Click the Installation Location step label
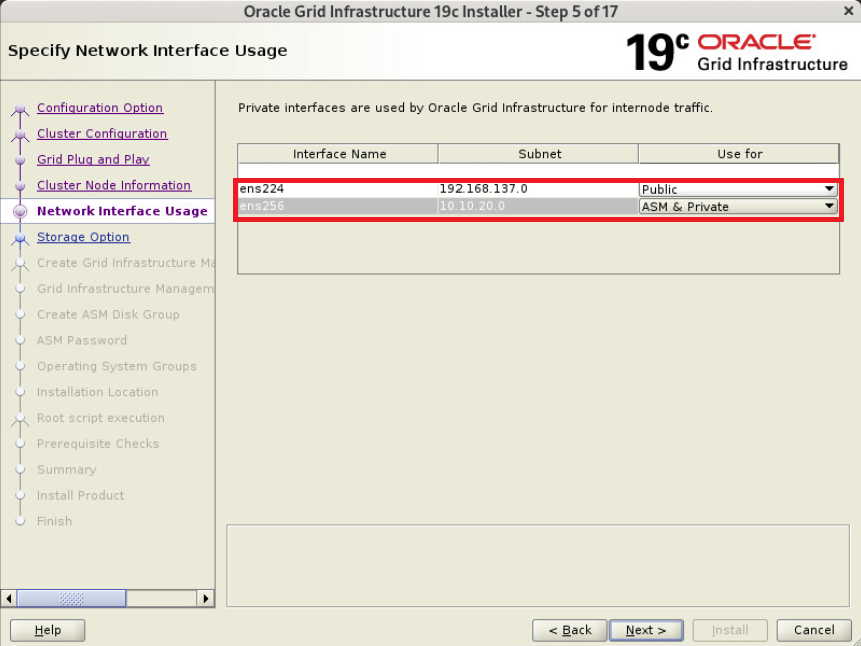The image size is (861, 646). (x=97, y=392)
